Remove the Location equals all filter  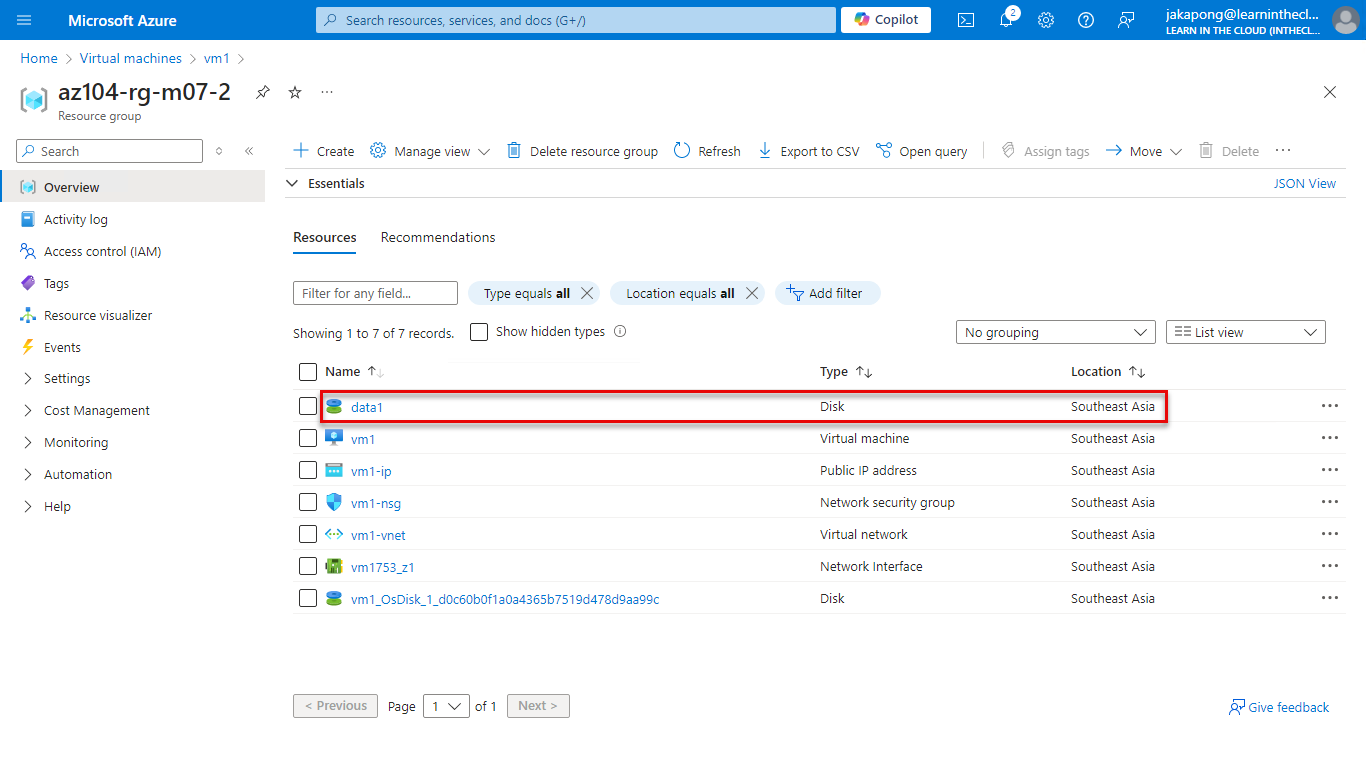pos(752,293)
